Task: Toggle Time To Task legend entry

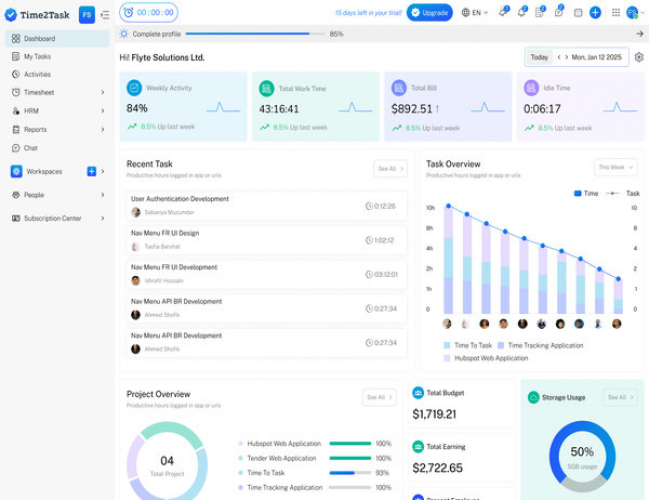Action: [468, 345]
